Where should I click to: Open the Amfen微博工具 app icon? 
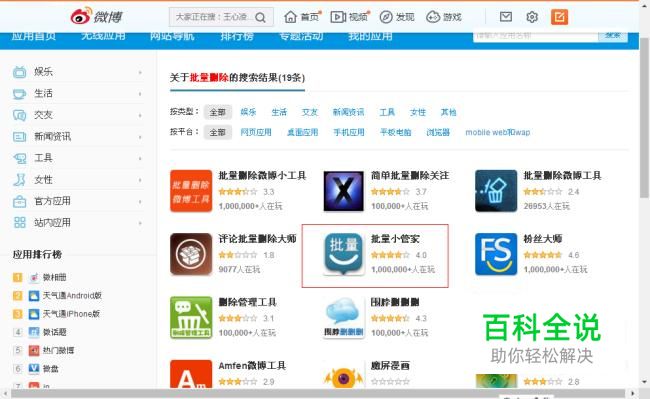point(191,374)
